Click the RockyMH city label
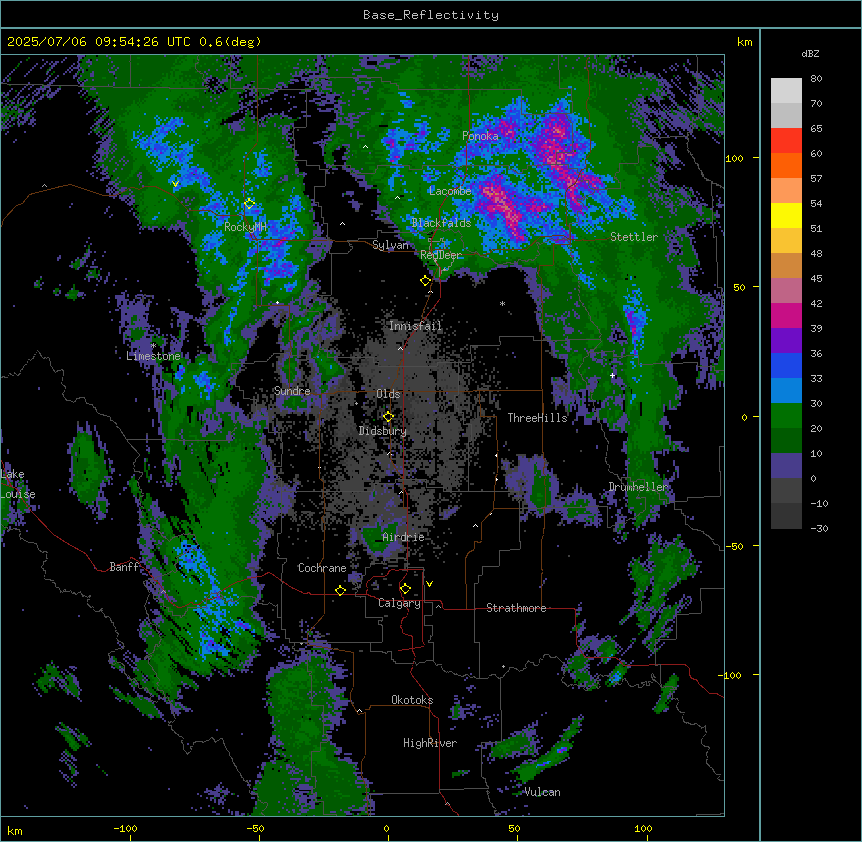 click(245, 226)
